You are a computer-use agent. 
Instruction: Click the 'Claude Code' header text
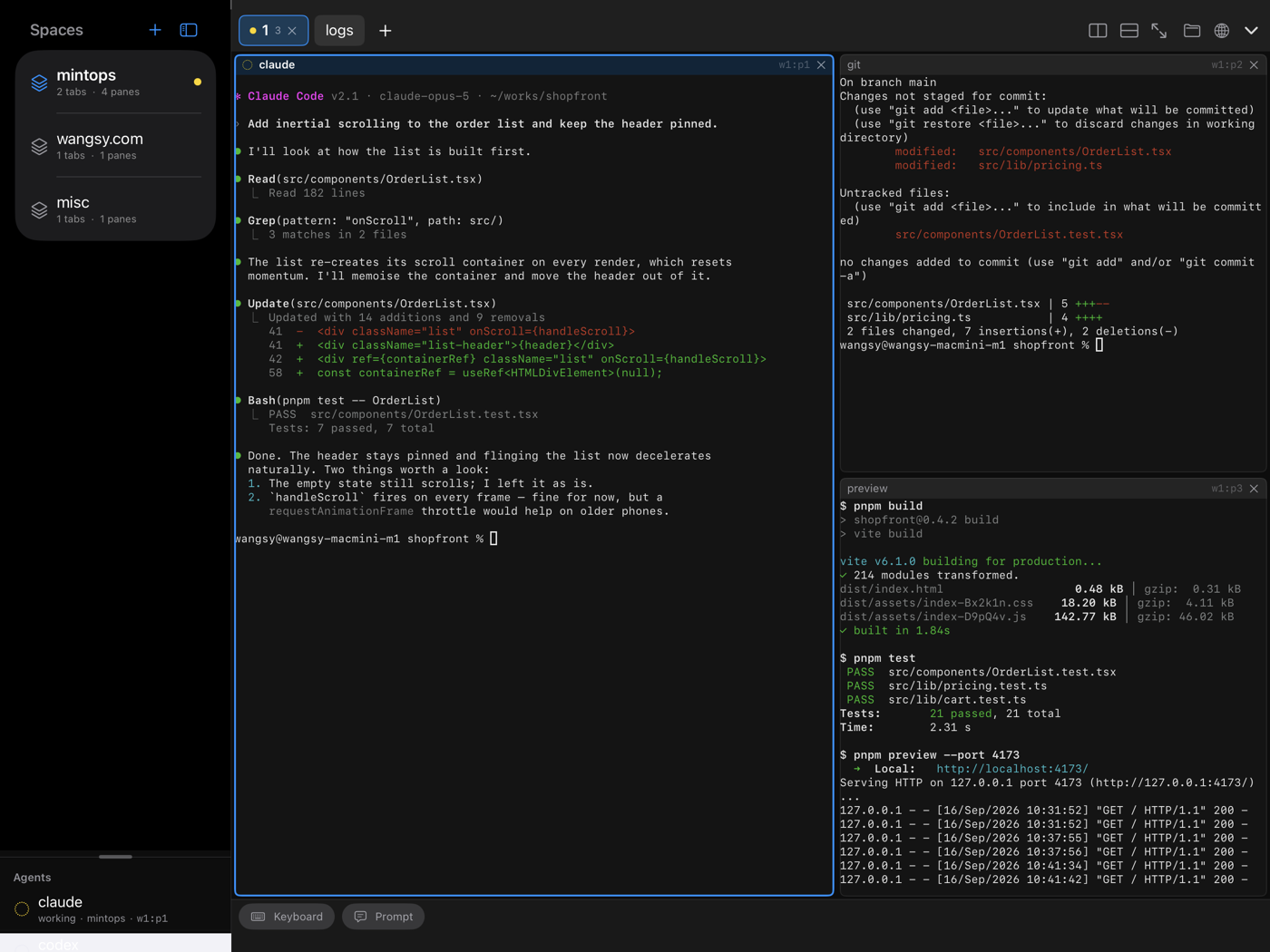point(286,96)
